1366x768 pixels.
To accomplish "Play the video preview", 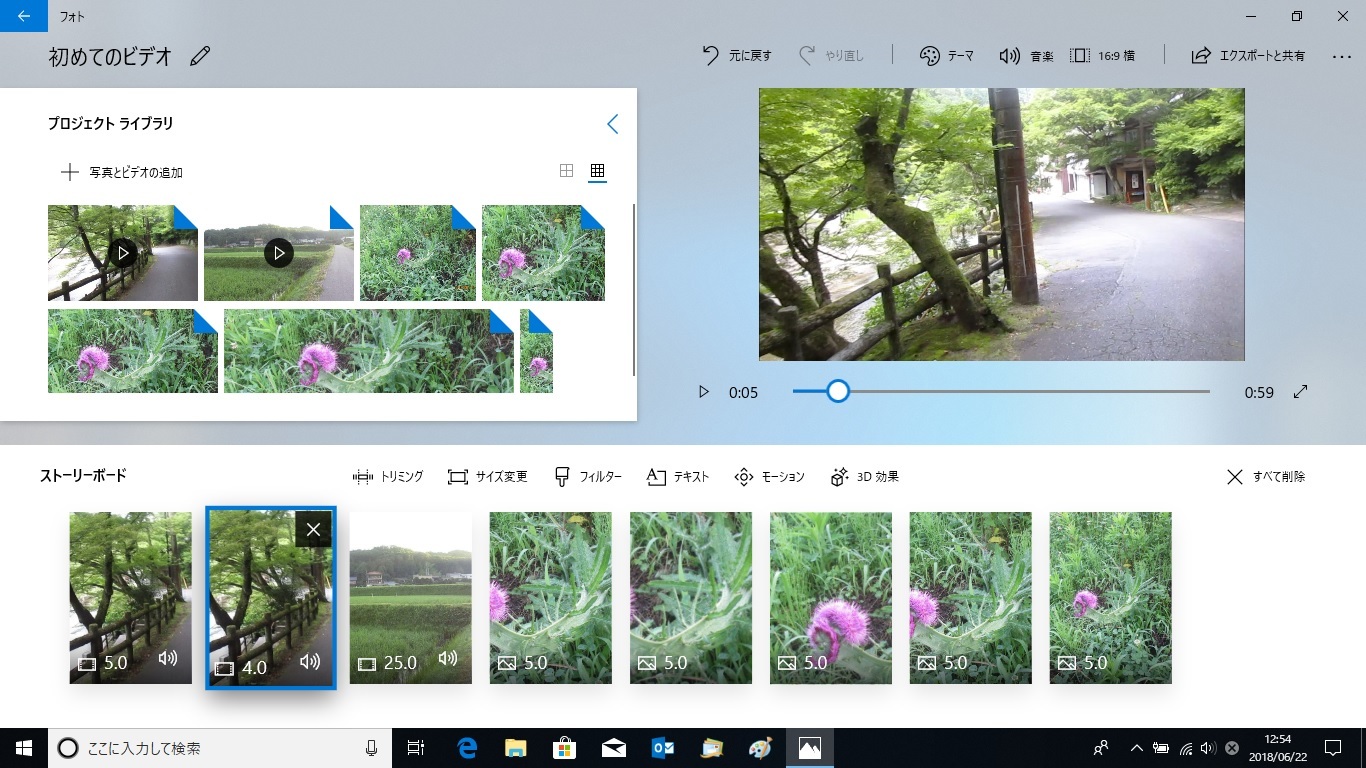I will click(703, 392).
